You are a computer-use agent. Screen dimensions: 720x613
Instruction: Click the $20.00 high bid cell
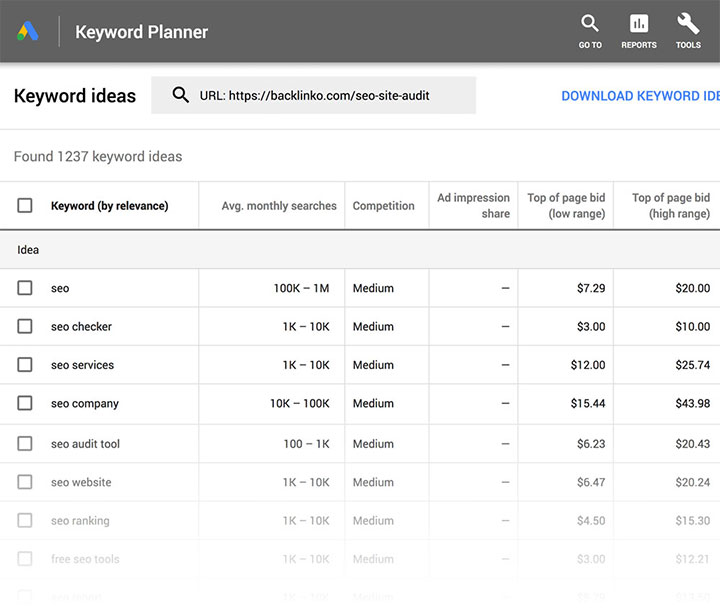692,288
